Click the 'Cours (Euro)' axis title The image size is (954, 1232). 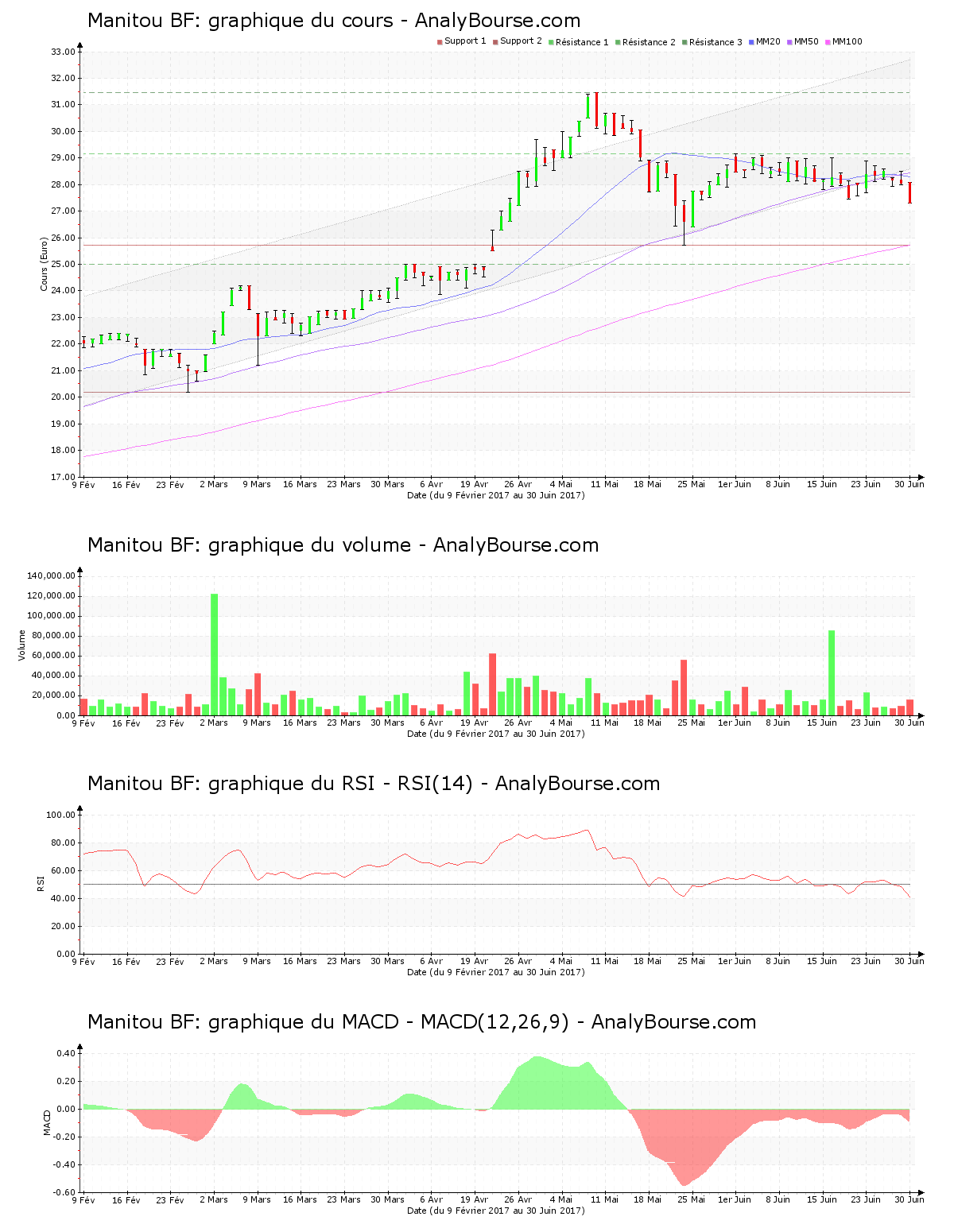pos(45,264)
